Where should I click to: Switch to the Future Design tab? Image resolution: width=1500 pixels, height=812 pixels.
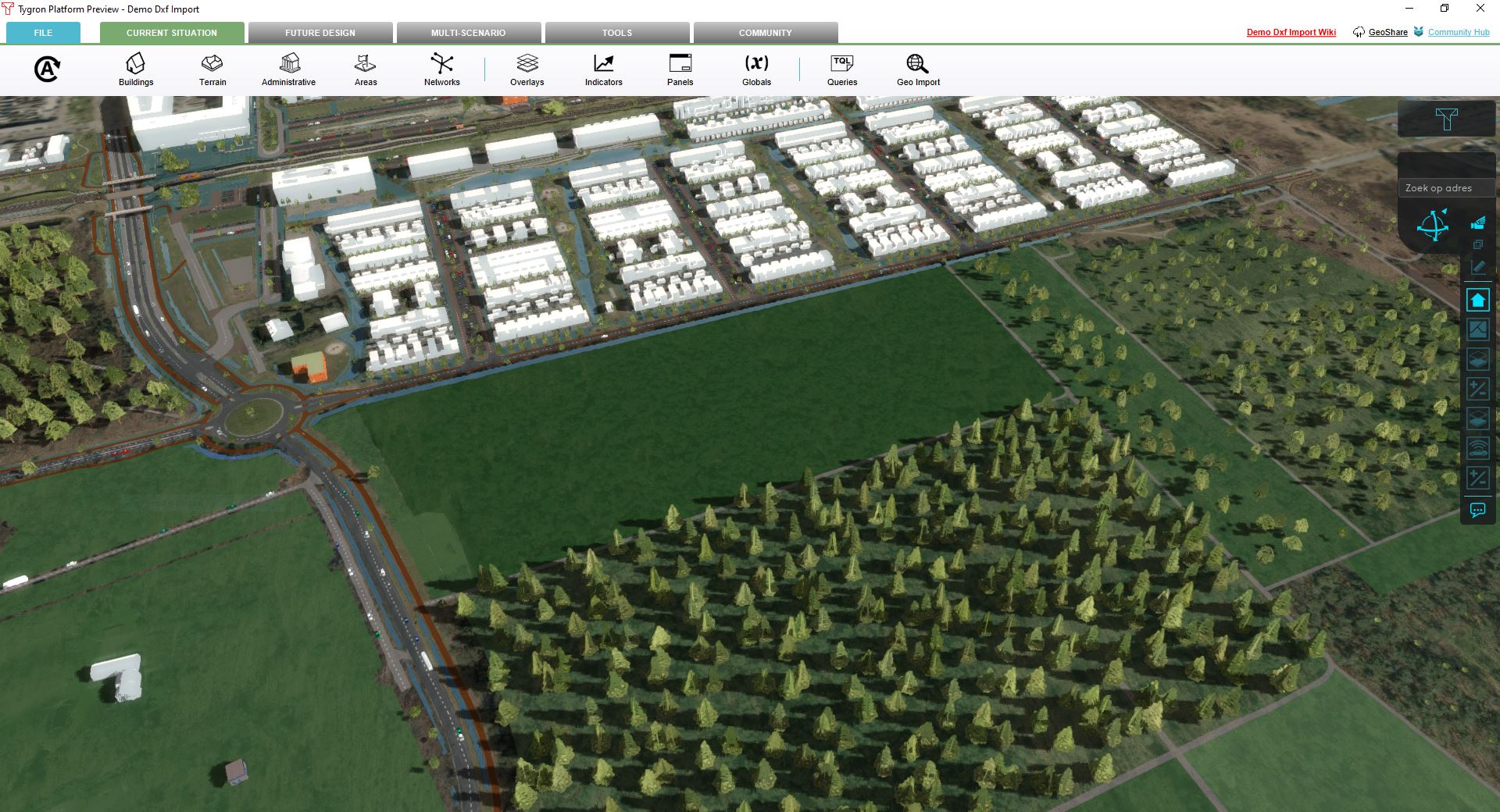320,33
